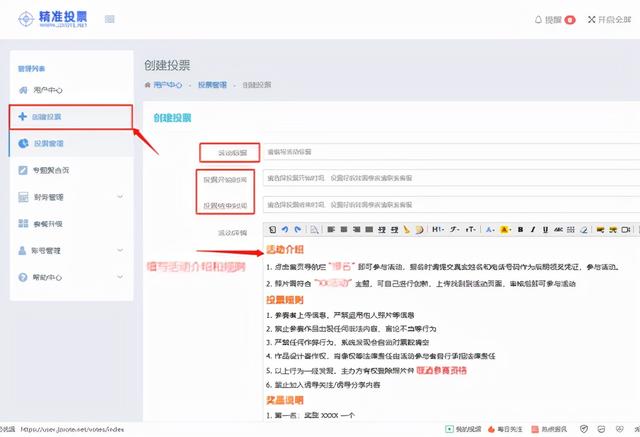
Task: Click the yellow brush icon in the editor toolbar
Action: [407, 230]
